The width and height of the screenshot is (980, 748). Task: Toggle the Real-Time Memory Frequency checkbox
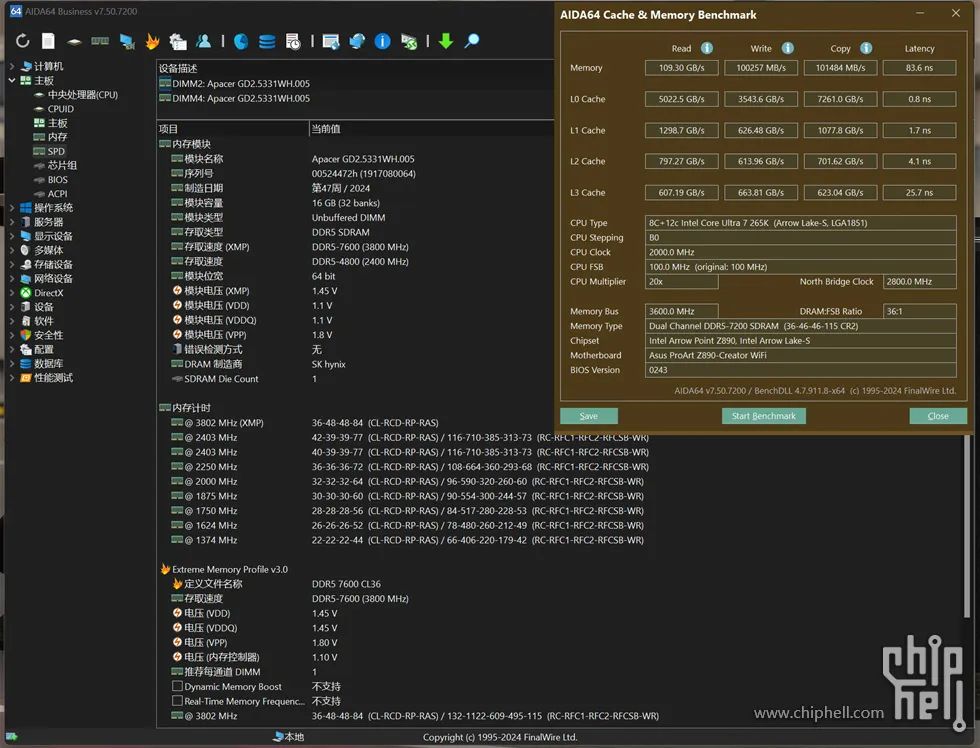coord(178,701)
